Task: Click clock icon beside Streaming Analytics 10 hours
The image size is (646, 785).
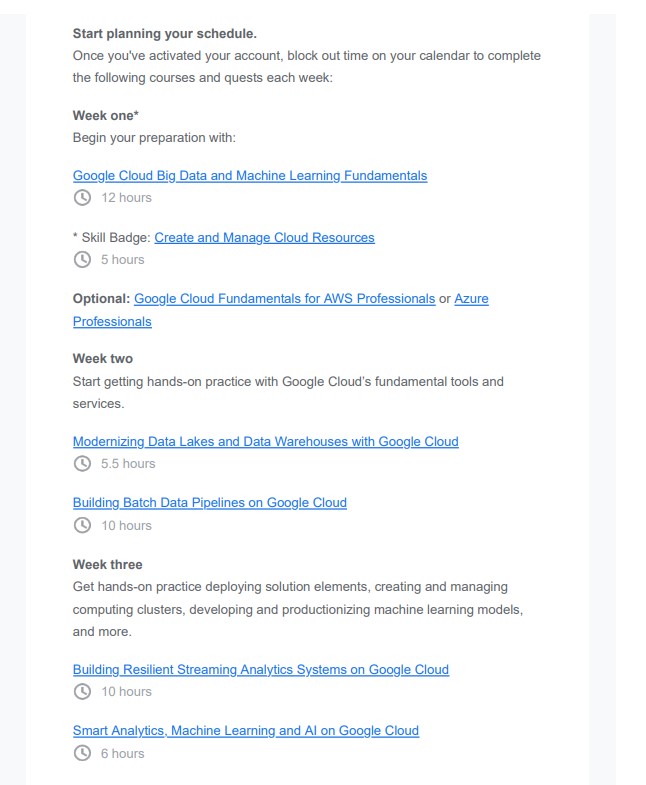Action: pos(83,692)
